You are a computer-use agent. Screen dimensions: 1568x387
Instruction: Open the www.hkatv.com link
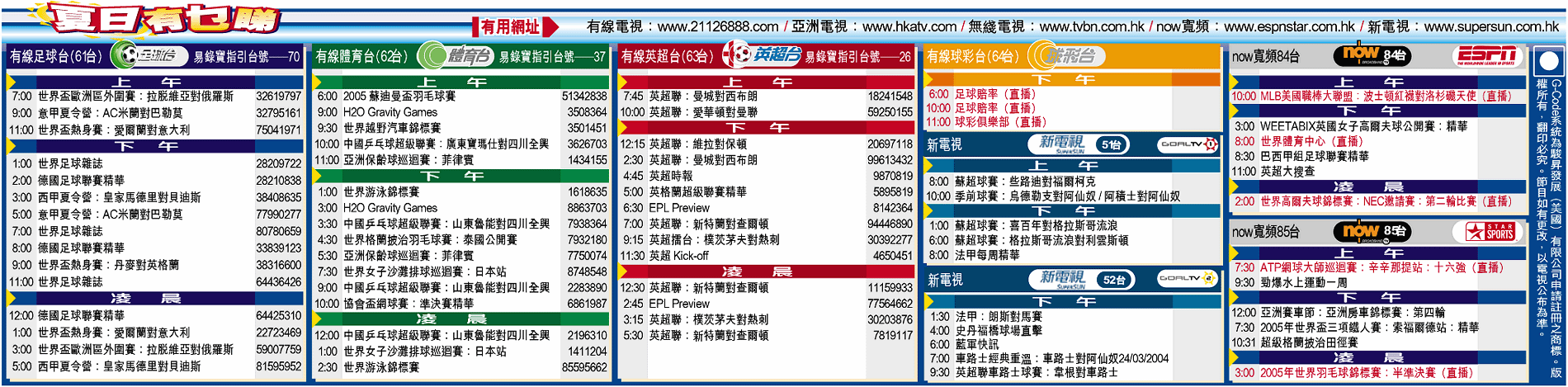[909, 26]
